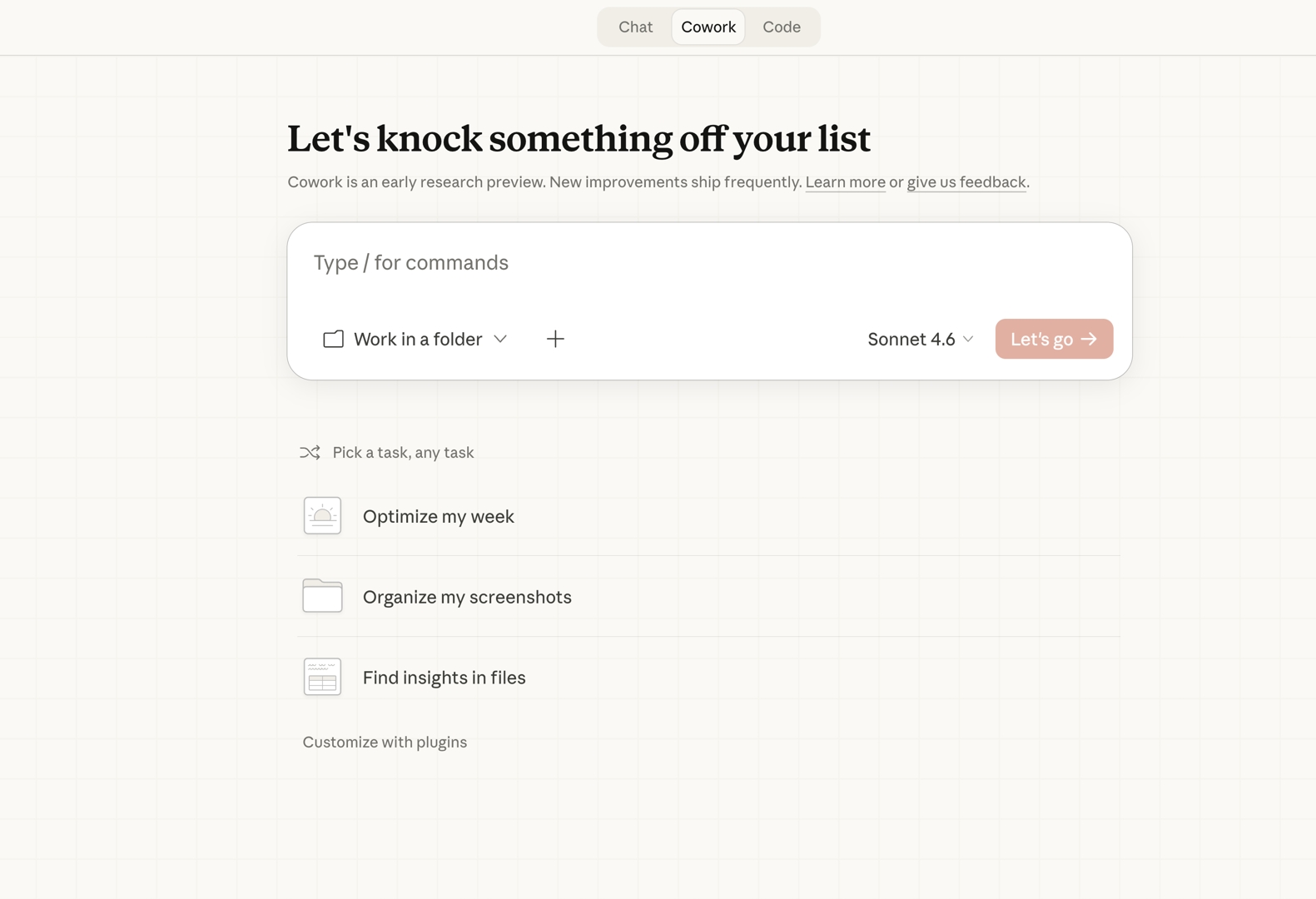Click the spreadsheet icon for Find insights in files
Image resolution: width=1316 pixels, height=899 pixels.
coord(322,677)
